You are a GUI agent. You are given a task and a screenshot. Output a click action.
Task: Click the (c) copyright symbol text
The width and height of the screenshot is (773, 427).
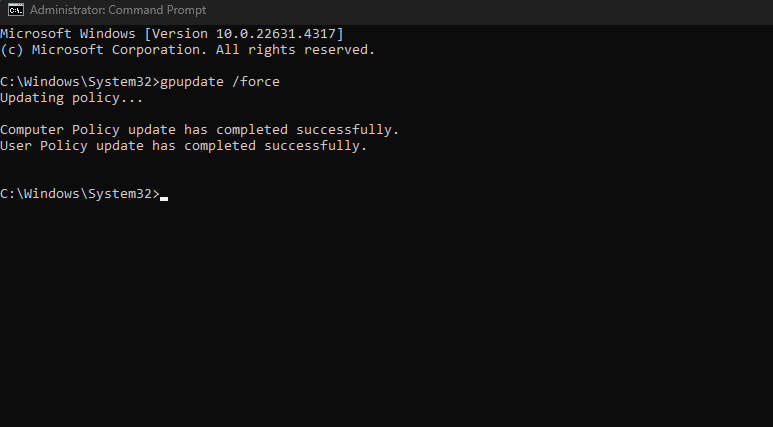(12, 50)
